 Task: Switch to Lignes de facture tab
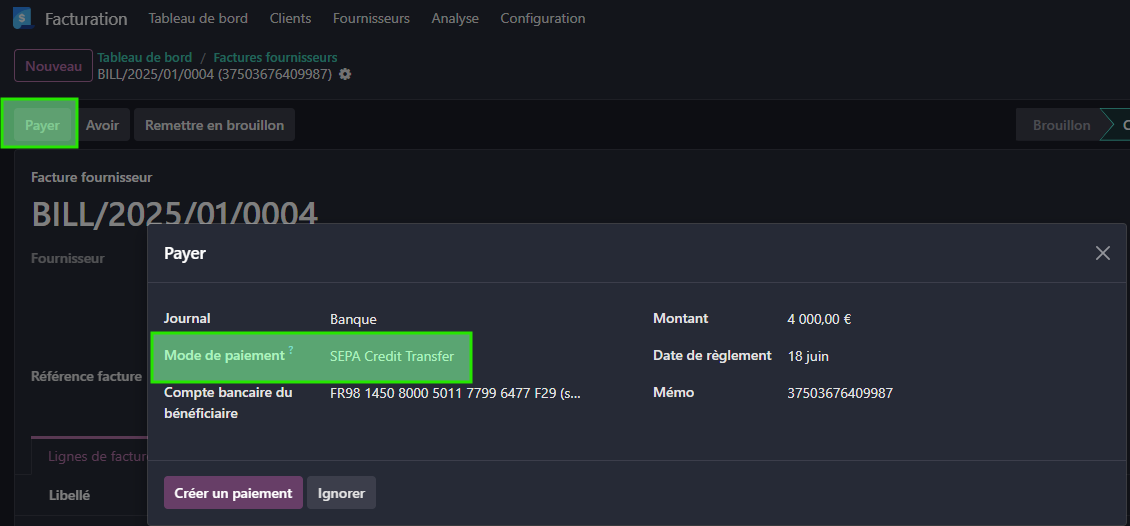97,456
